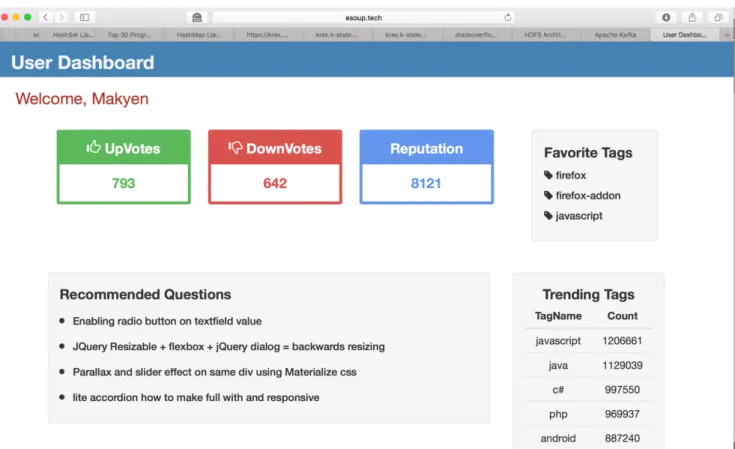Click the TagName column header
Image resolution: width=735 pixels, height=449 pixels.
click(558, 316)
